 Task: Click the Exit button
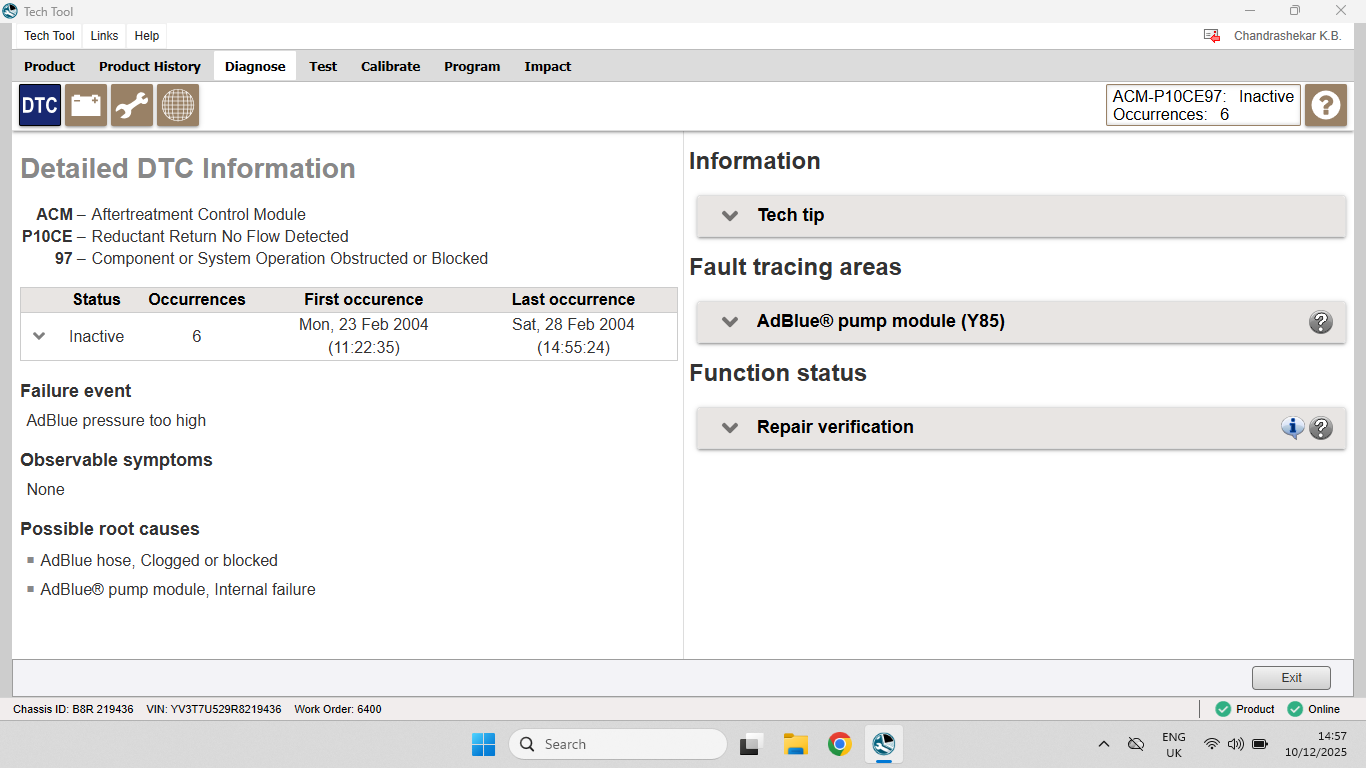click(1291, 678)
